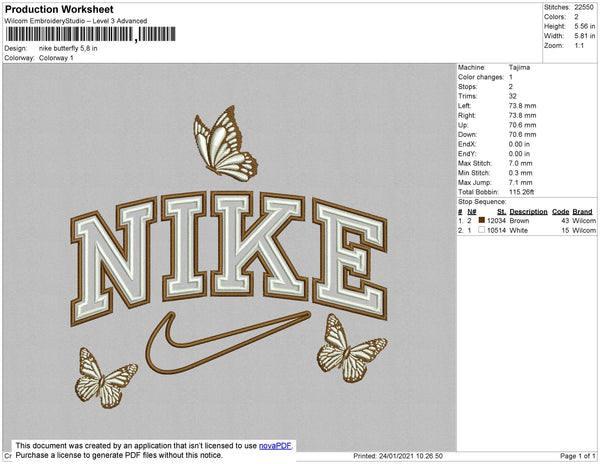Image resolution: width=600 pixels, height=464 pixels.
Task: Select the Height value '5.56 in'
Action: (585, 26)
